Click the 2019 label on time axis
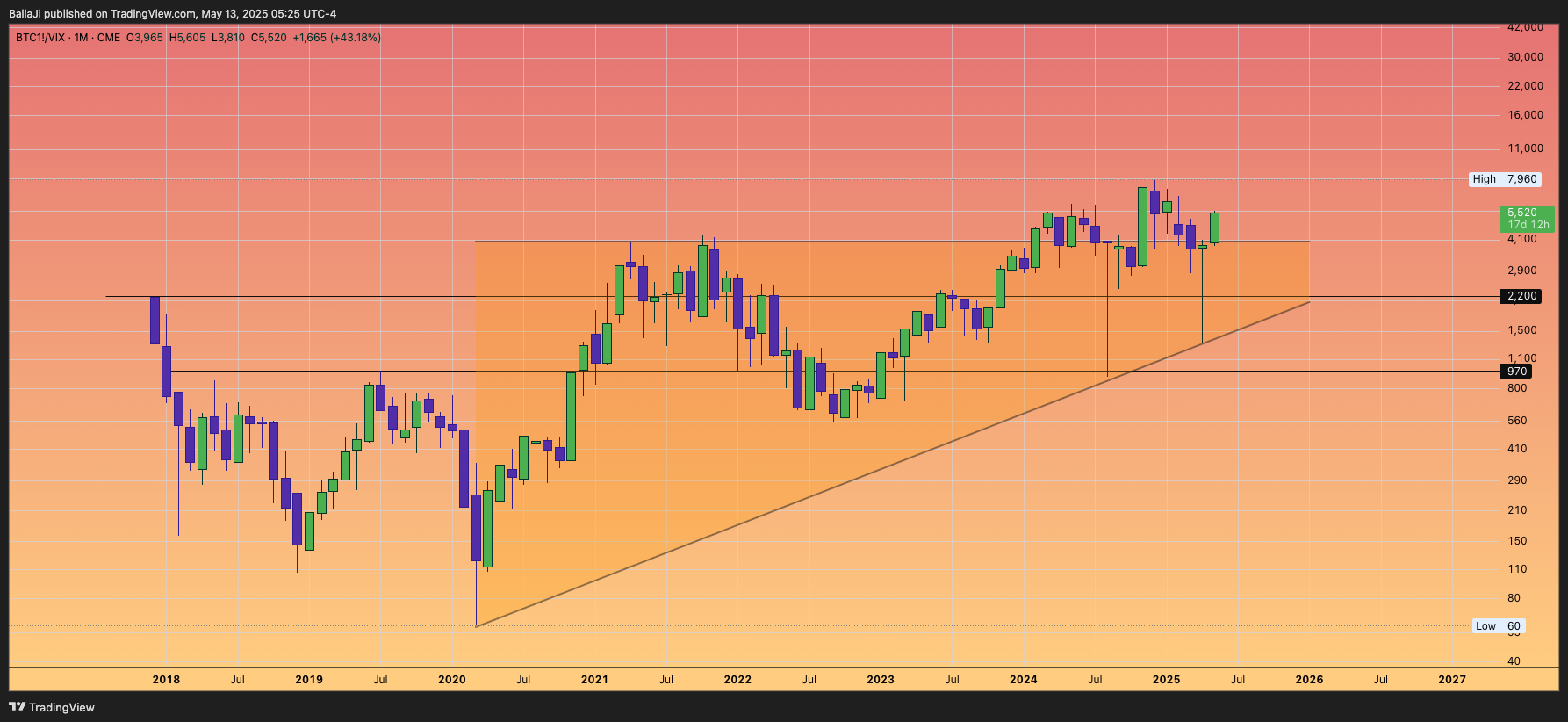This screenshot has width=1568, height=722. [x=309, y=680]
